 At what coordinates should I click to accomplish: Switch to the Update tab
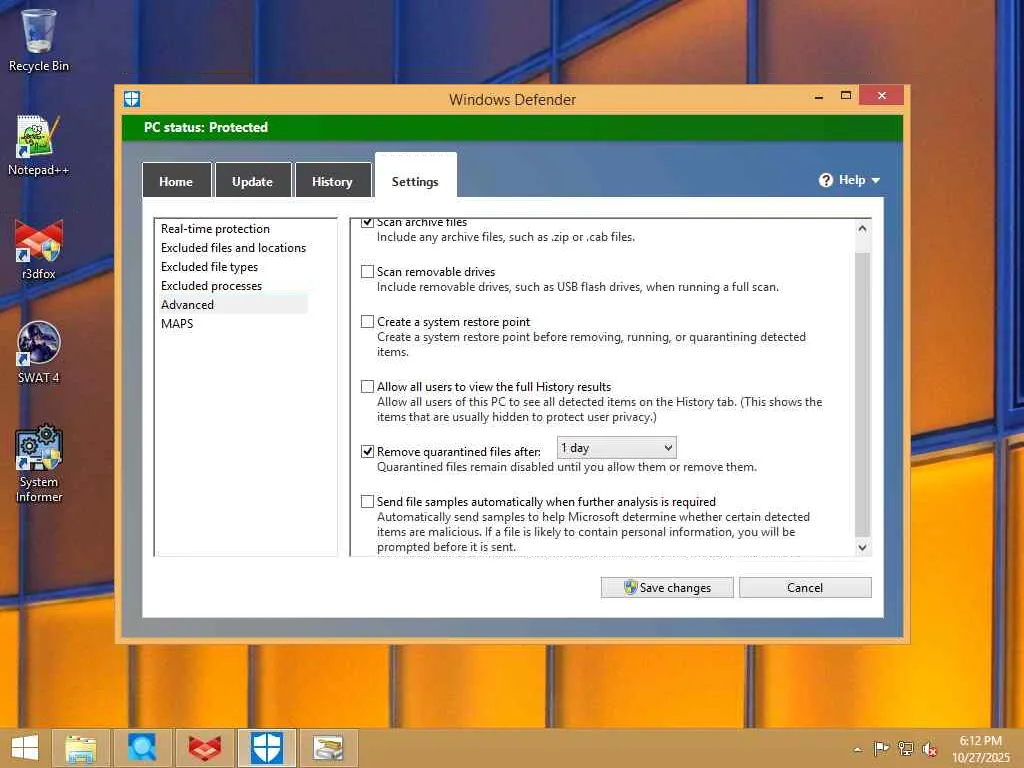(252, 181)
